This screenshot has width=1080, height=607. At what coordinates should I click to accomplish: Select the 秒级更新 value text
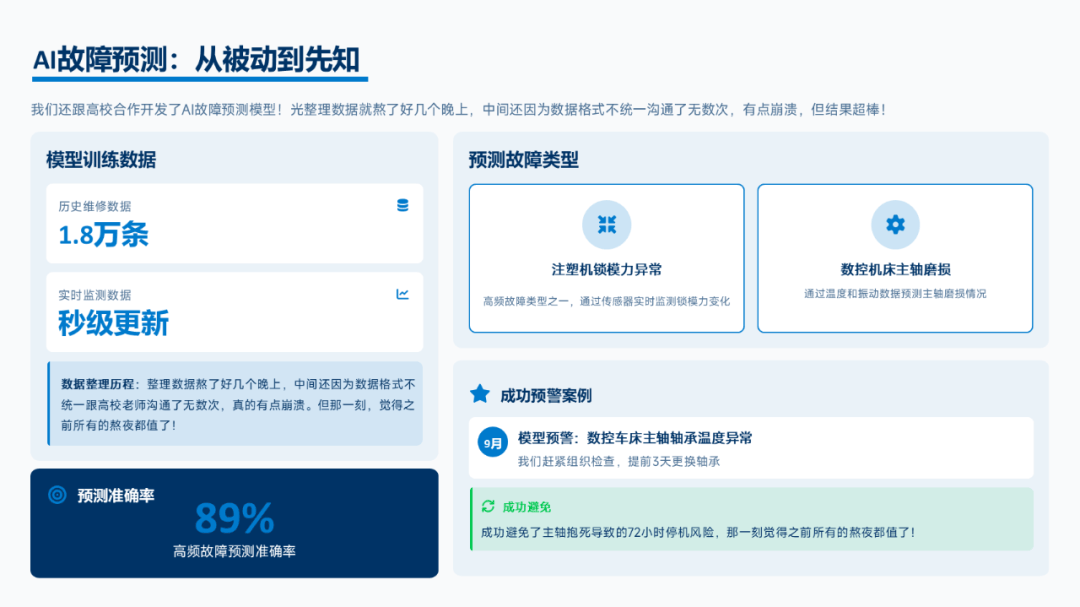coord(113,323)
